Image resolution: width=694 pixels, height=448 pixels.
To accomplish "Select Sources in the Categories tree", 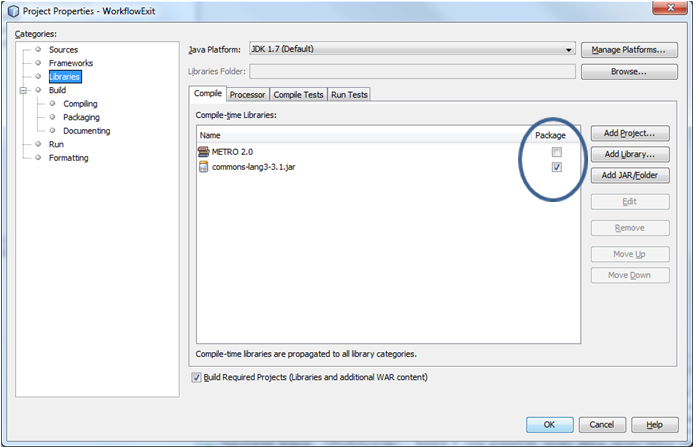I will tap(63, 49).
